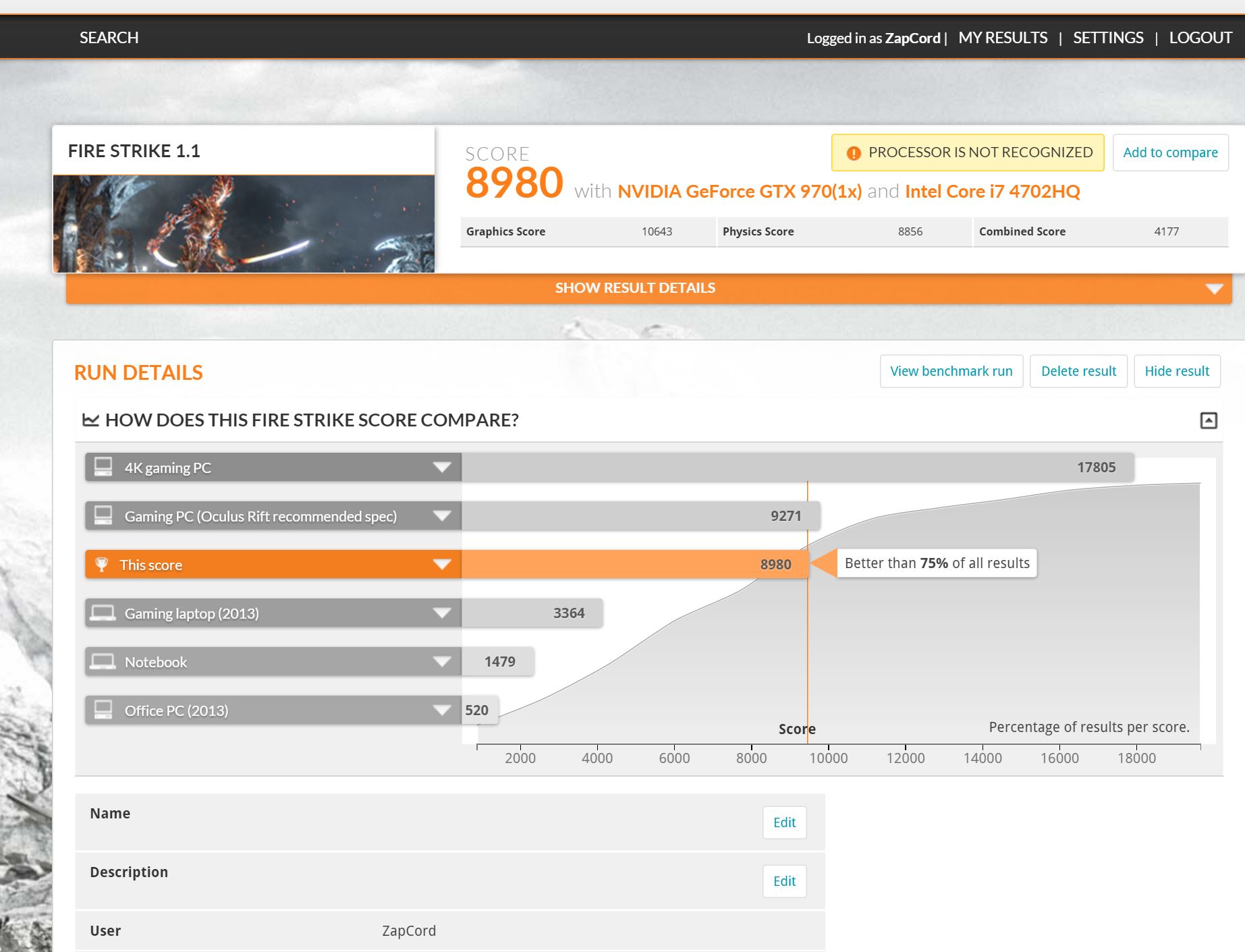Click Edit button in the Description row

[x=784, y=881]
